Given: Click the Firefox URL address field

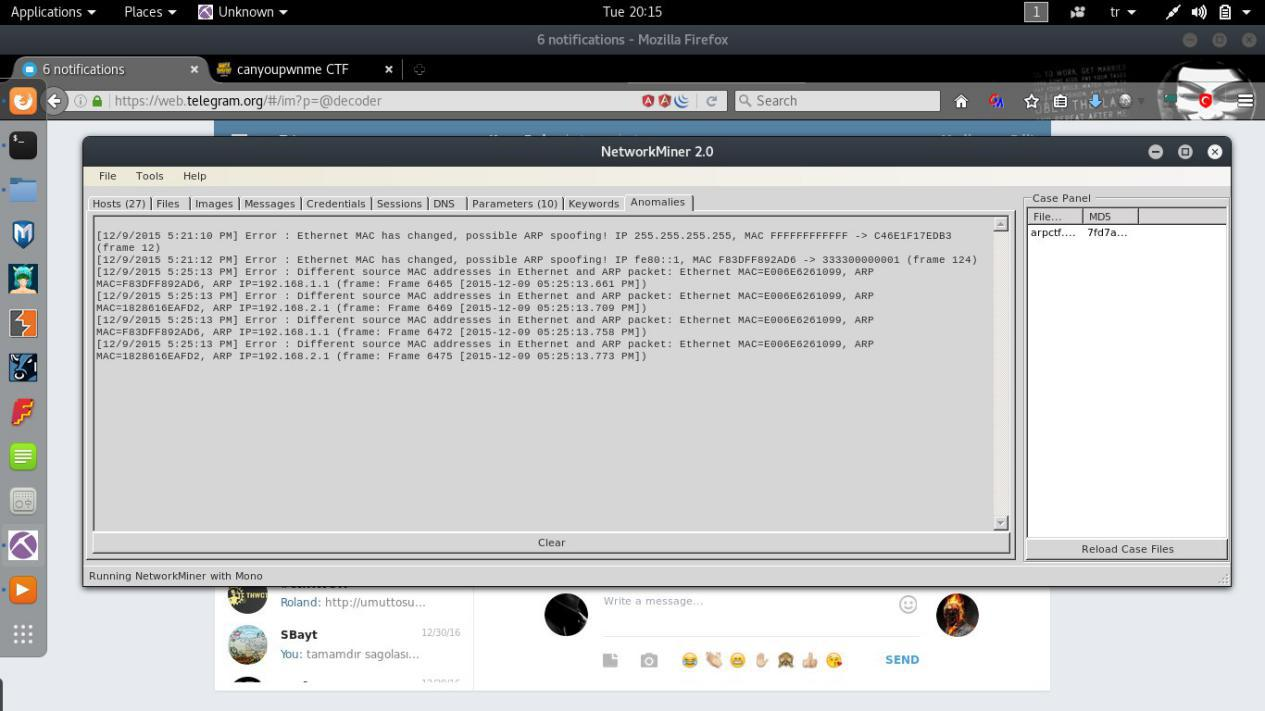Looking at the screenshot, I should tap(370, 101).
